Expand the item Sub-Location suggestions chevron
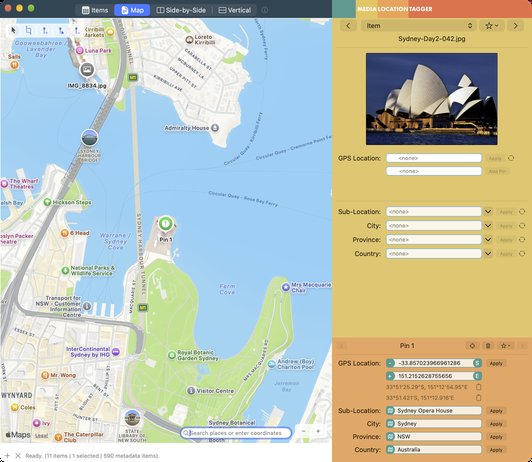 [488, 212]
